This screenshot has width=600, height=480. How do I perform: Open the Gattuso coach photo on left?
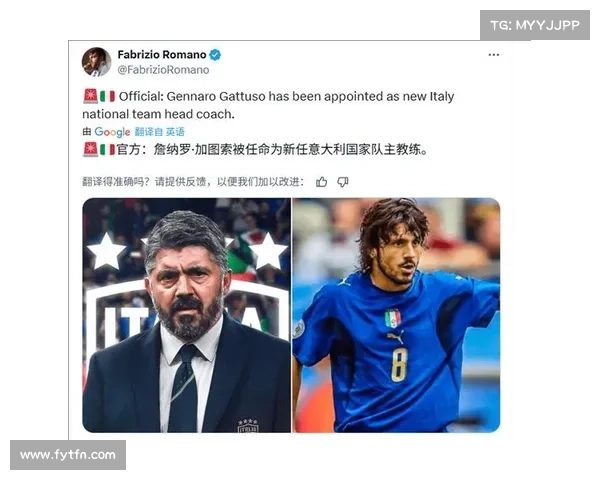click(186, 315)
